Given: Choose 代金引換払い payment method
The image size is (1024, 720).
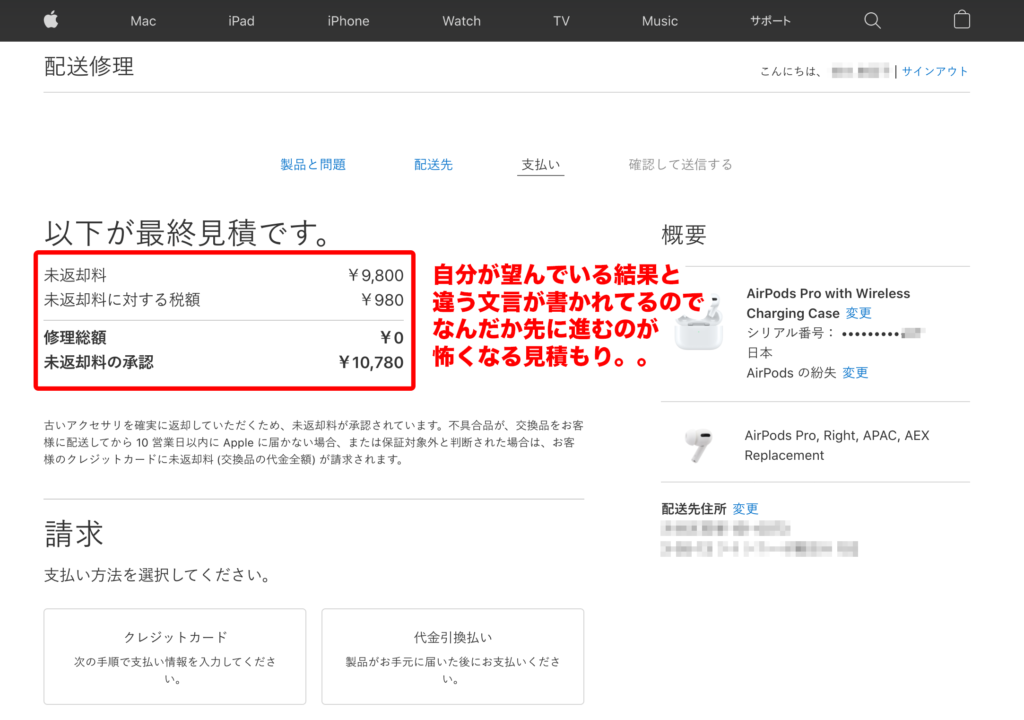Looking at the screenshot, I should (453, 657).
